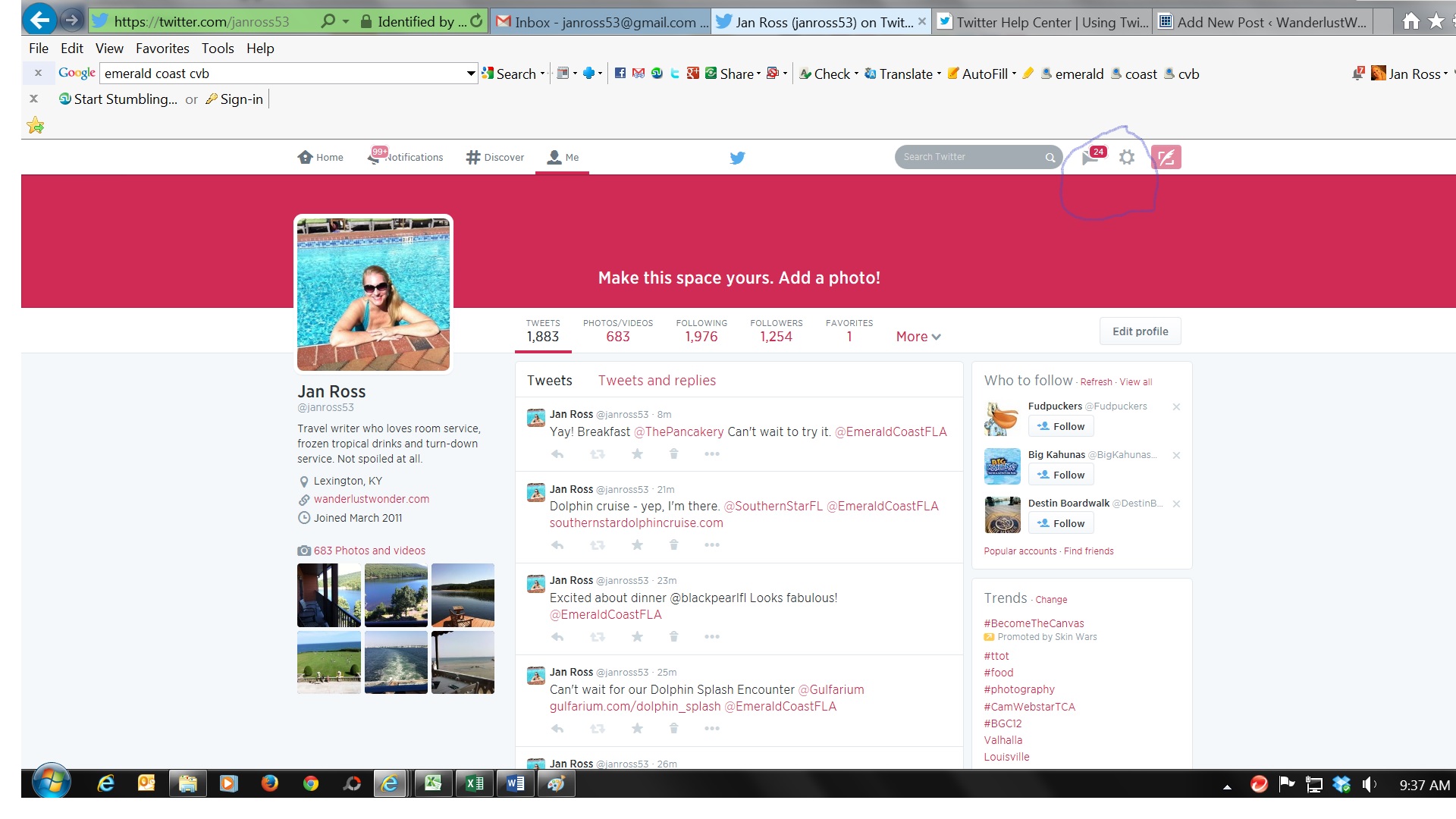Viewport: 1456px width, 819px height.
Task: Favorite the ThePancakery breakfast tweet
Action: 637,453
